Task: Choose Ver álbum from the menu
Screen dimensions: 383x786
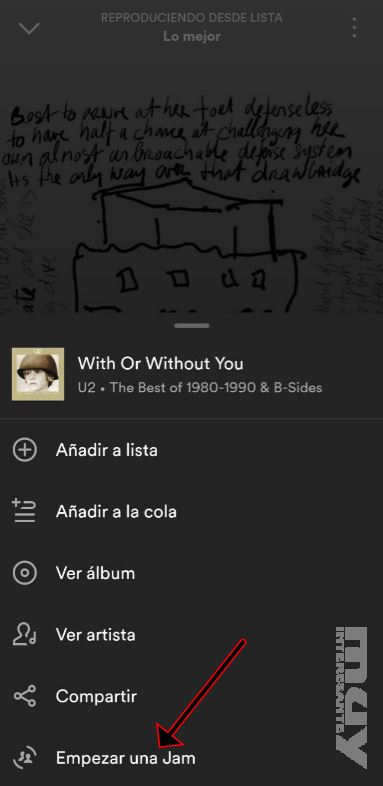Action: point(192,573)
